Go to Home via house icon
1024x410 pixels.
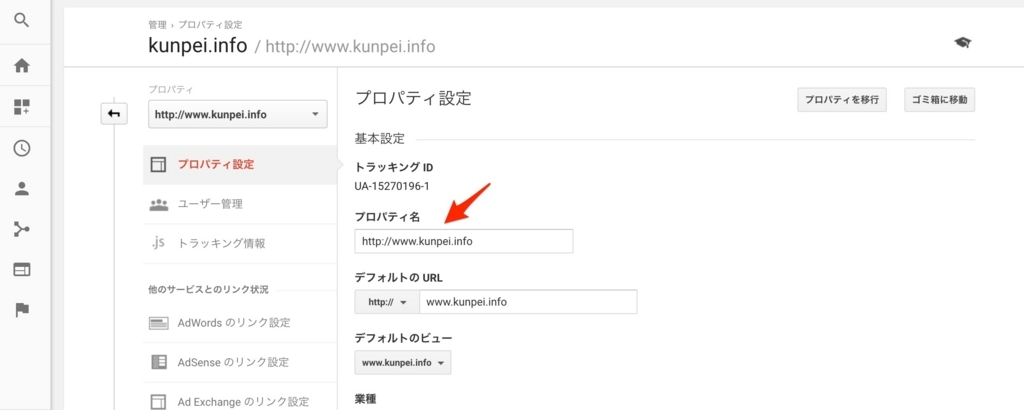click(x=22, y=65)
